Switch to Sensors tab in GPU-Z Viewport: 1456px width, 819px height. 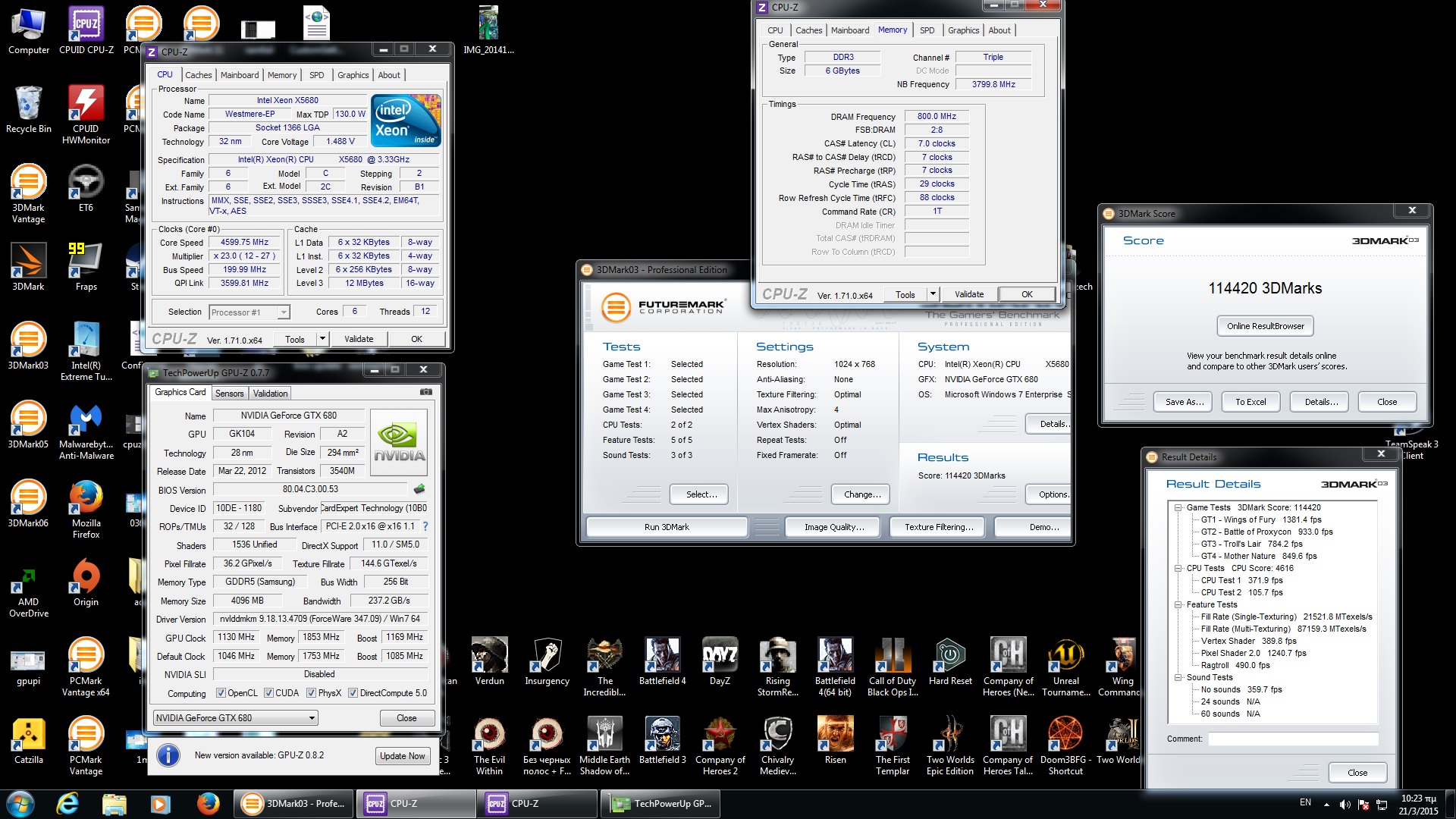(229, 394)
